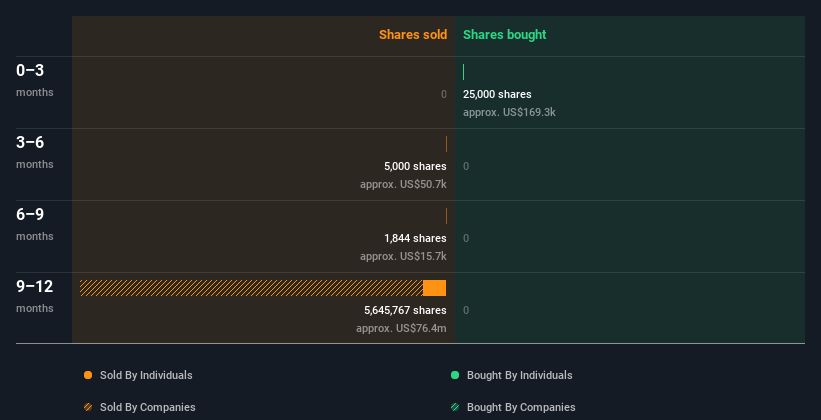821x420 pixels.
Task: Select the Shares sold column header
Action: coord(413,35)
